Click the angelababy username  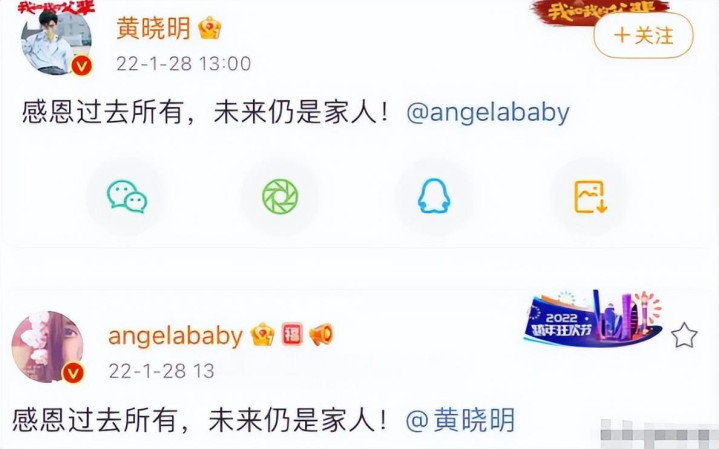pyautogui.click(x=175, y=336)
